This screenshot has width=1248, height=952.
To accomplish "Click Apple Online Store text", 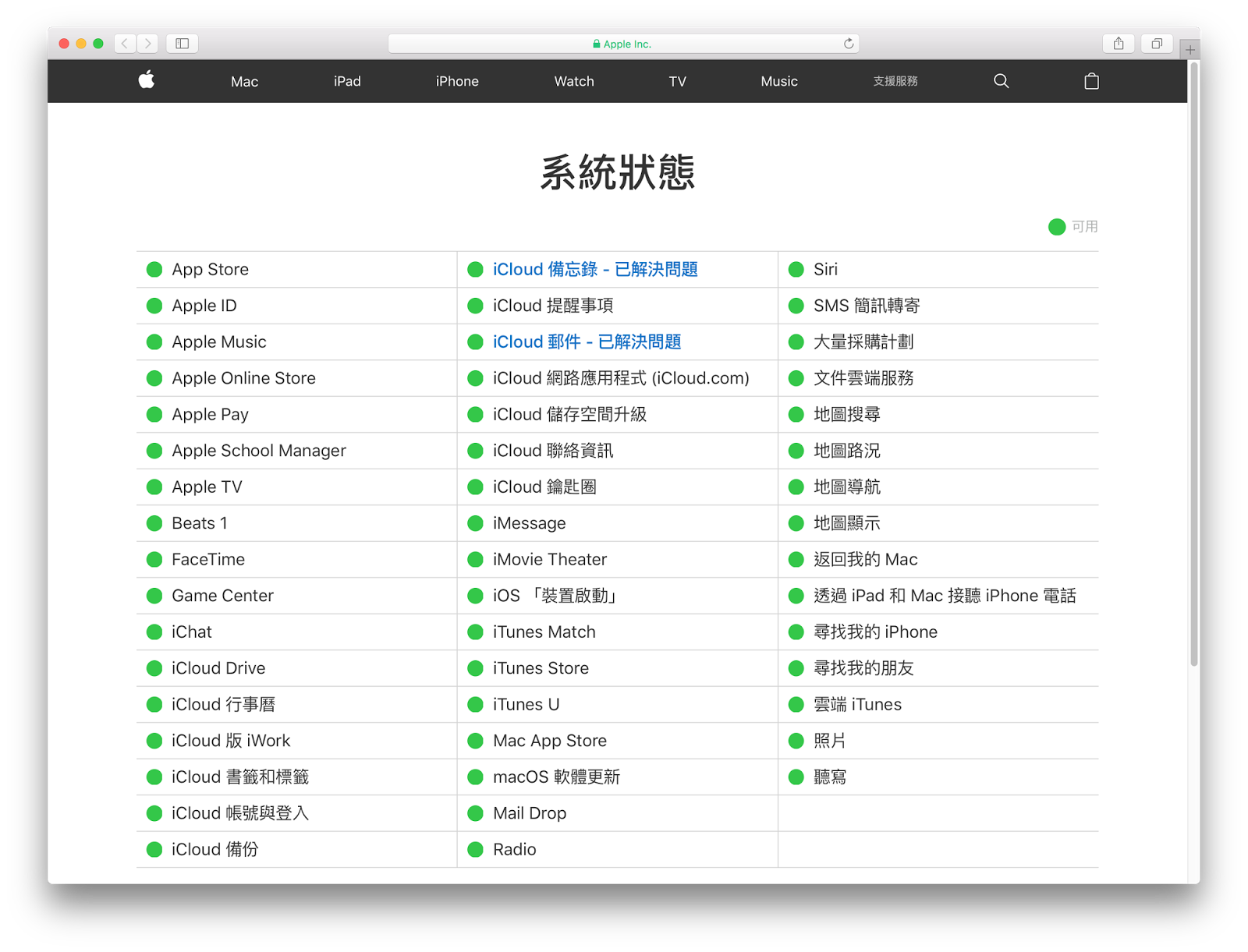I will [x=244, y=378].
